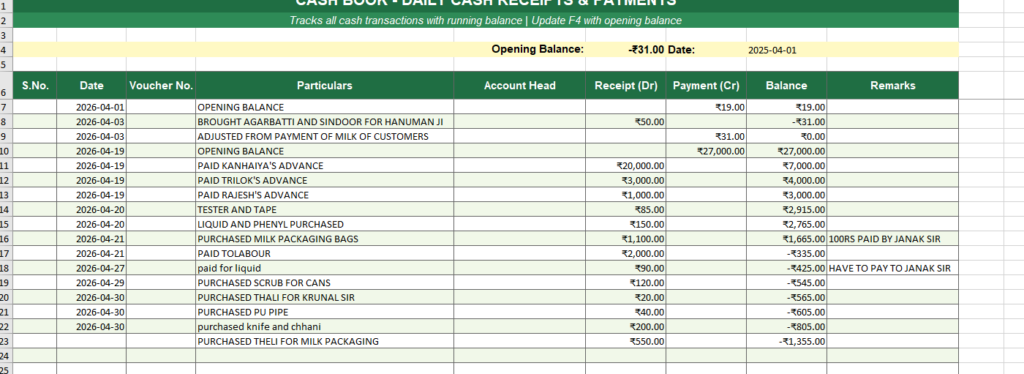Click the Balance column header cell

click(x=786, y=86)
